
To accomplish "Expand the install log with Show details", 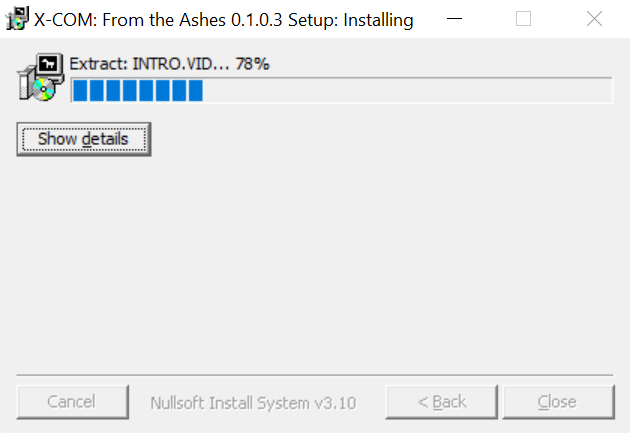I will pos(84,139).
